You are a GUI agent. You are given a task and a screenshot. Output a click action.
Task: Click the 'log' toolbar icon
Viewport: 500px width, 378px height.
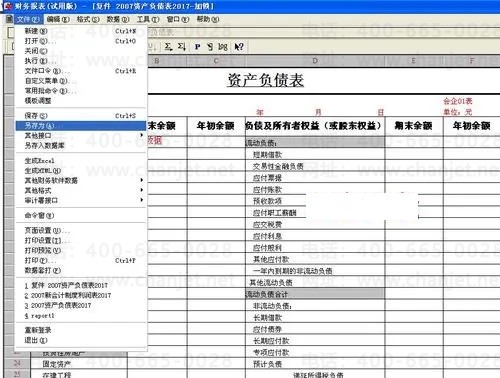[x=223, y=47]
